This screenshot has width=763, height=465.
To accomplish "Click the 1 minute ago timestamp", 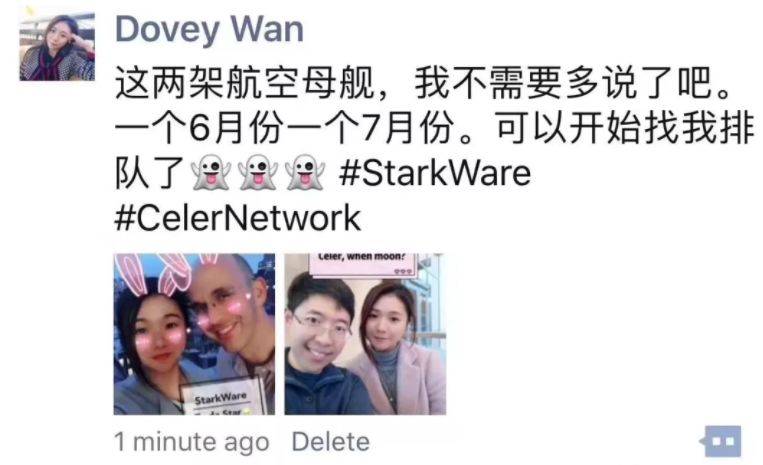I will coord(191,442).
